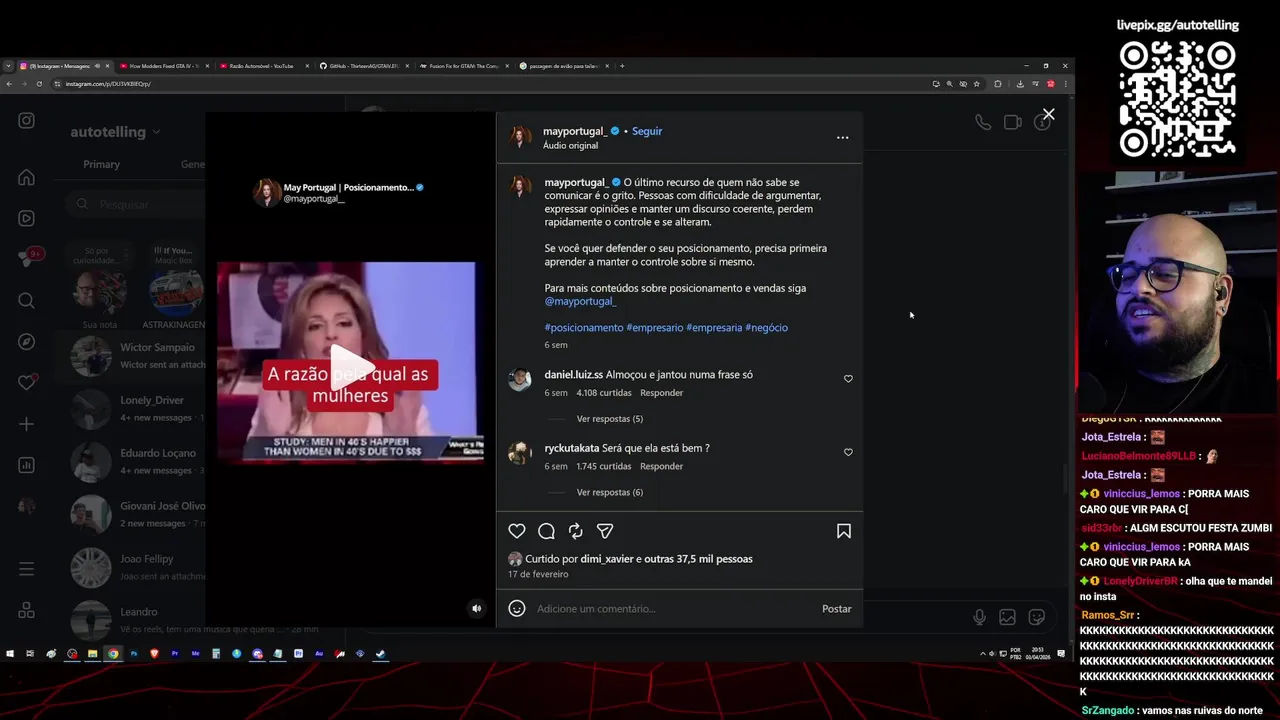Share the post via paper plane icon
Image resolution: width=1280 pixels, height=720 pixels.
click(605, 531)
